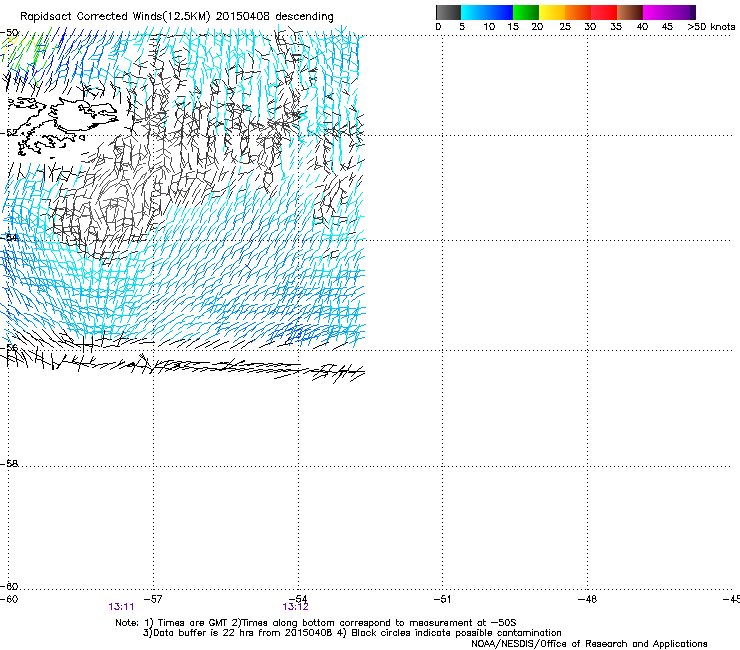Image resolution: width=740 pixels, height=650 pixels.
Task: Click the latitude axis label -58
Action: [9, 464]
